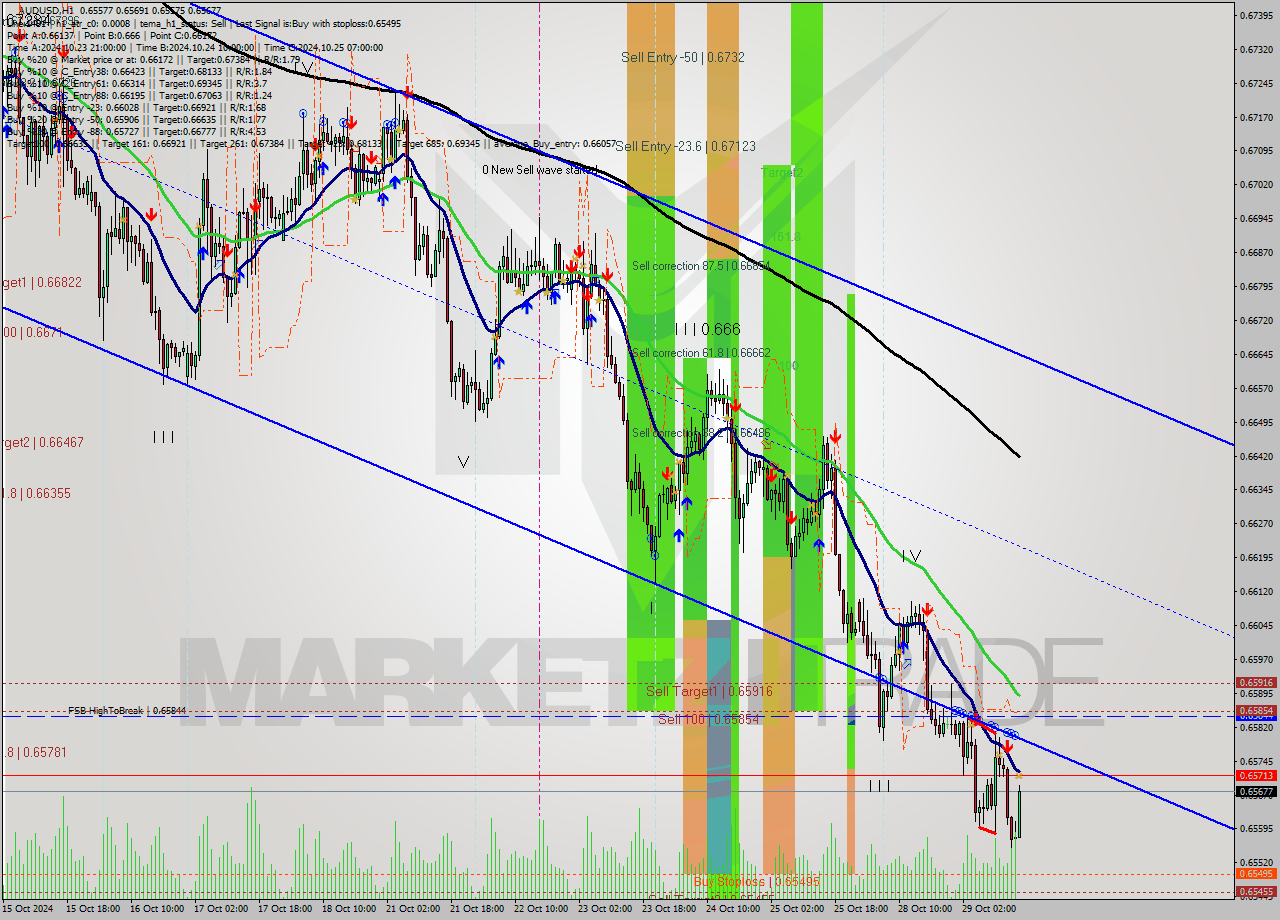Click the 0.67020 price axis label
The image size is (1280, 920).
tap(1257, 185)
